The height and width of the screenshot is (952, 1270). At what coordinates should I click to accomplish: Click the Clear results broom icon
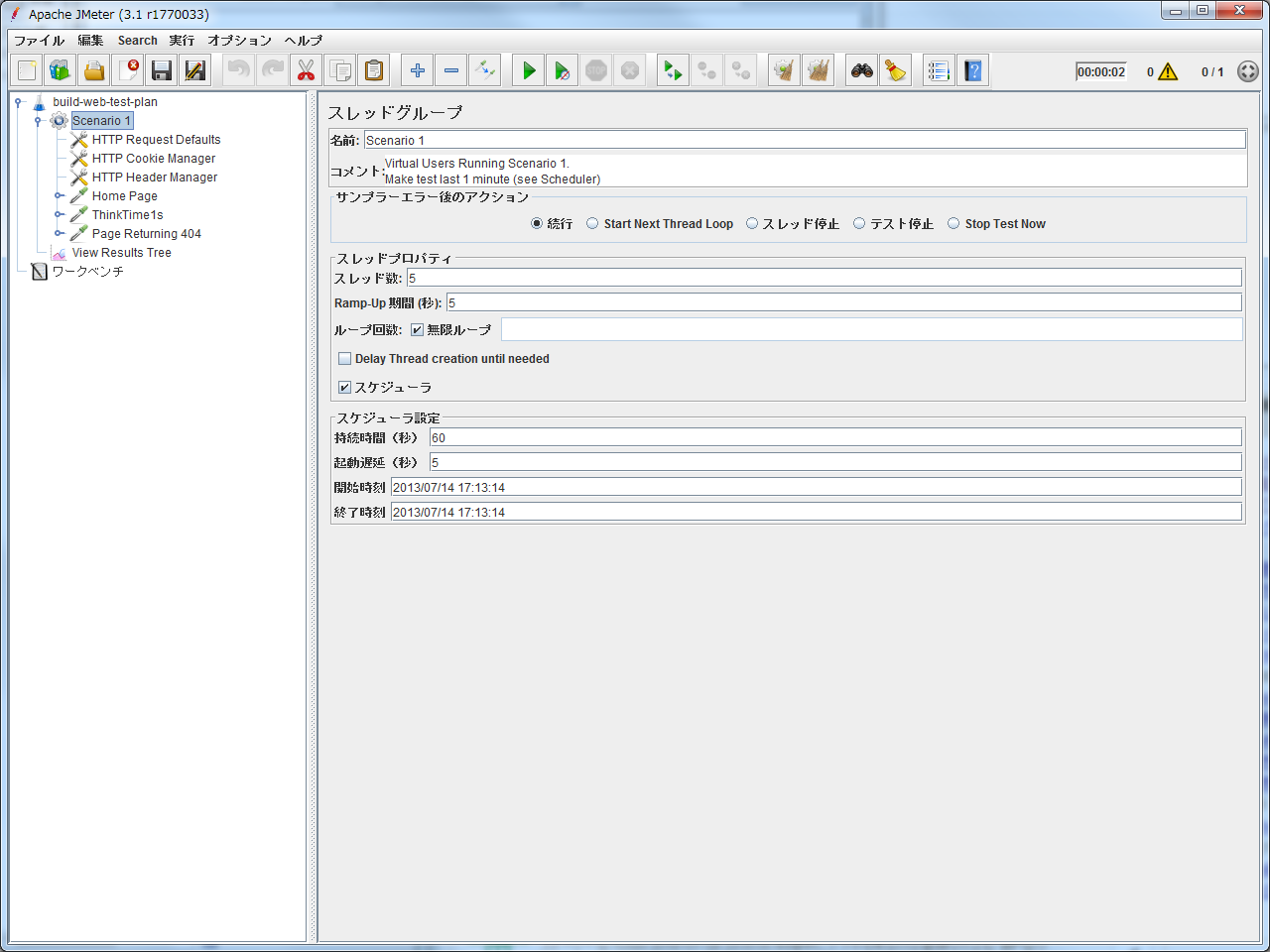pos(785,70)
